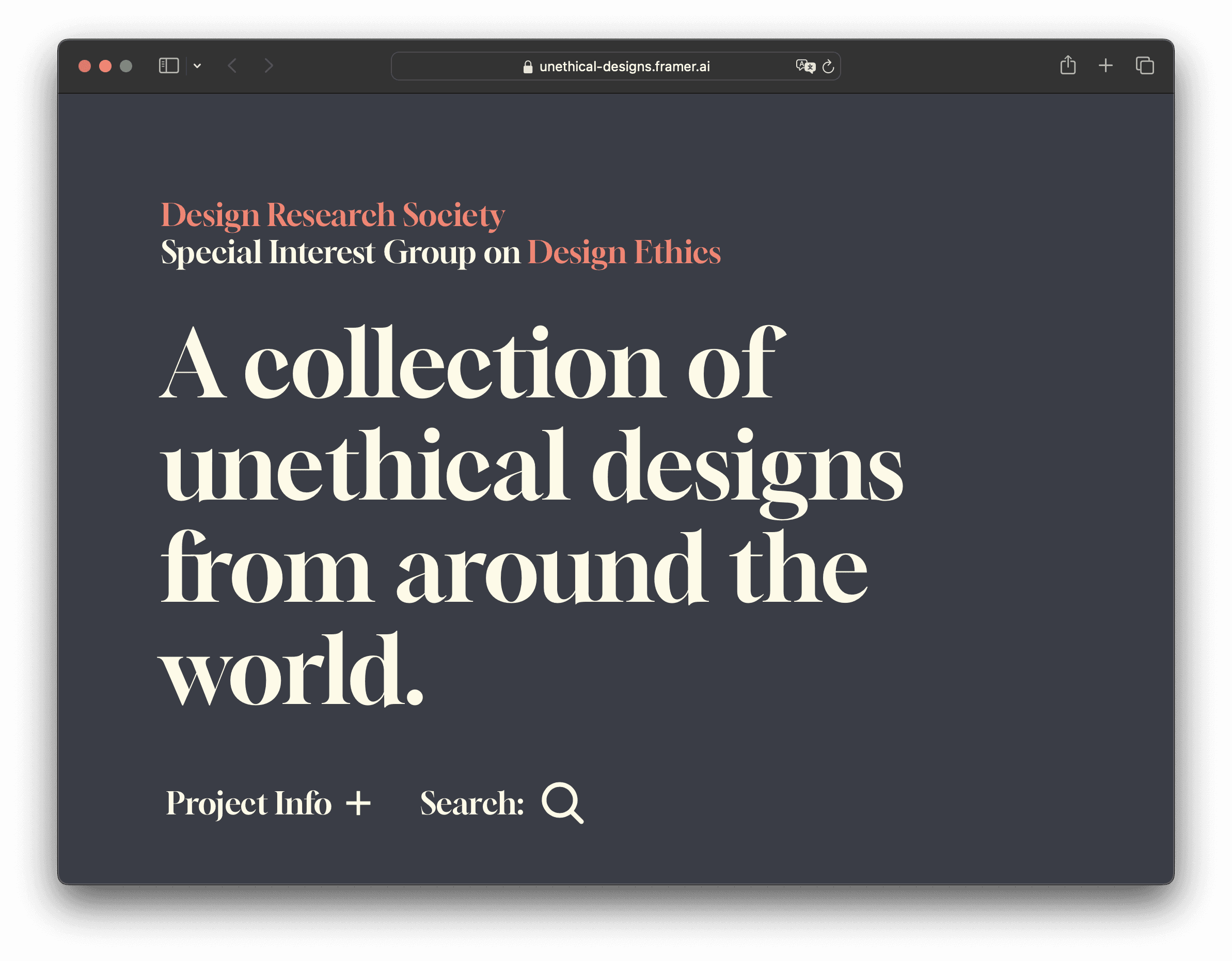Open the translate options icon in address bar
The width and height of the screenshot is (1232, 961).
(x=804, y=66)
